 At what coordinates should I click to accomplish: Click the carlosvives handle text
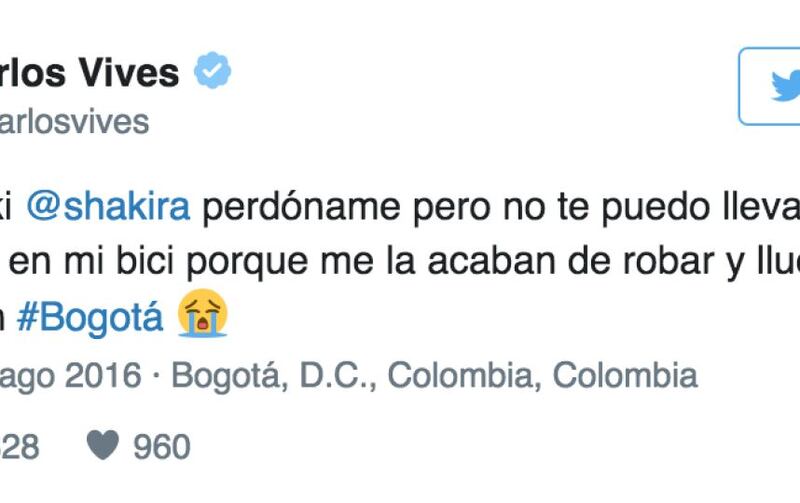74,122
